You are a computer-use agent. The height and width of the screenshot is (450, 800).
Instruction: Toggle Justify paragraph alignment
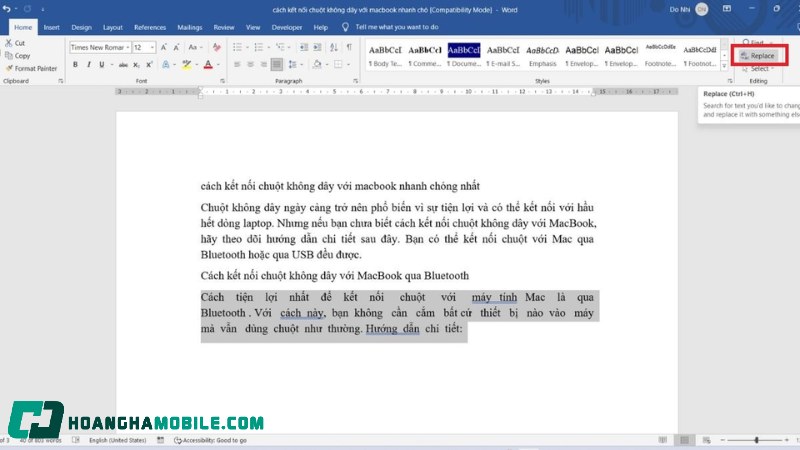click(277, 64)
